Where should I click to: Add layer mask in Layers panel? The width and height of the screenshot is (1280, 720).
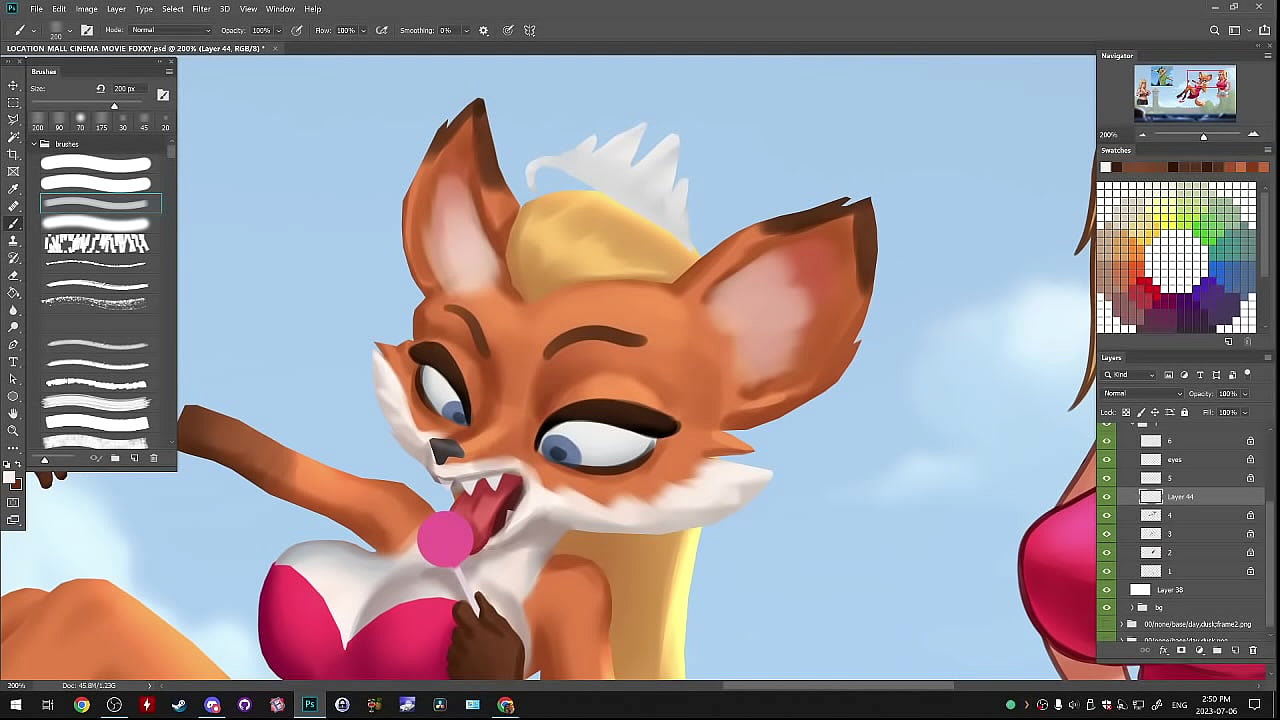[1181, 650]
